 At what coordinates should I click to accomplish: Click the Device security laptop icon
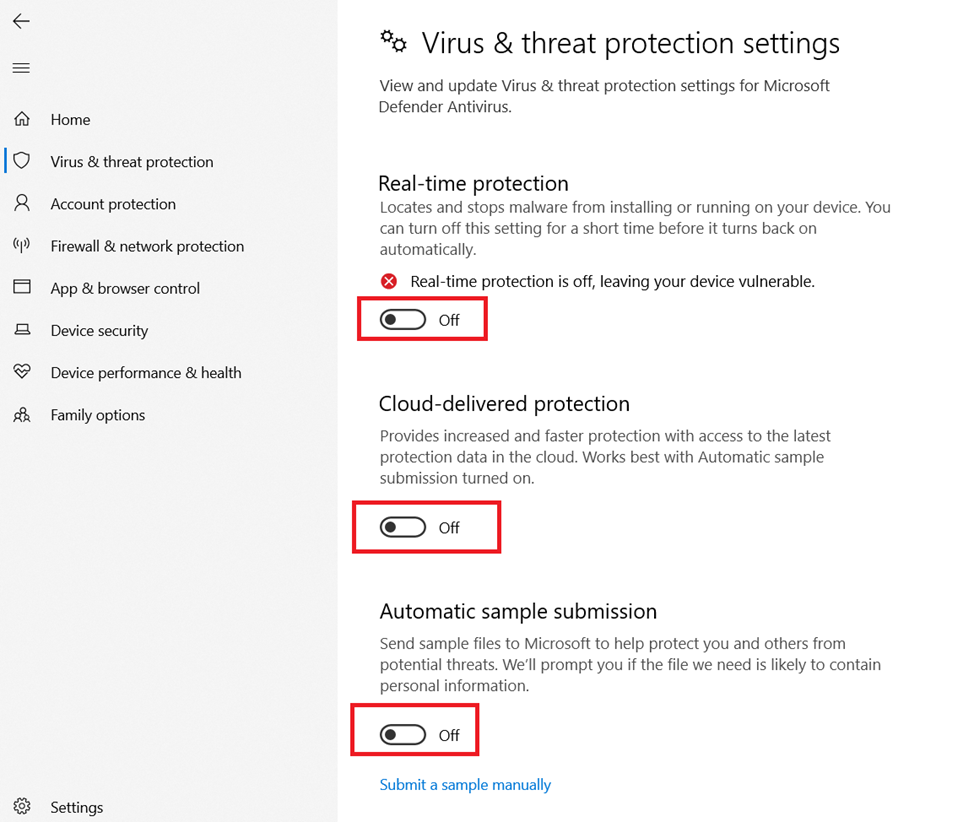pos(22,330)
